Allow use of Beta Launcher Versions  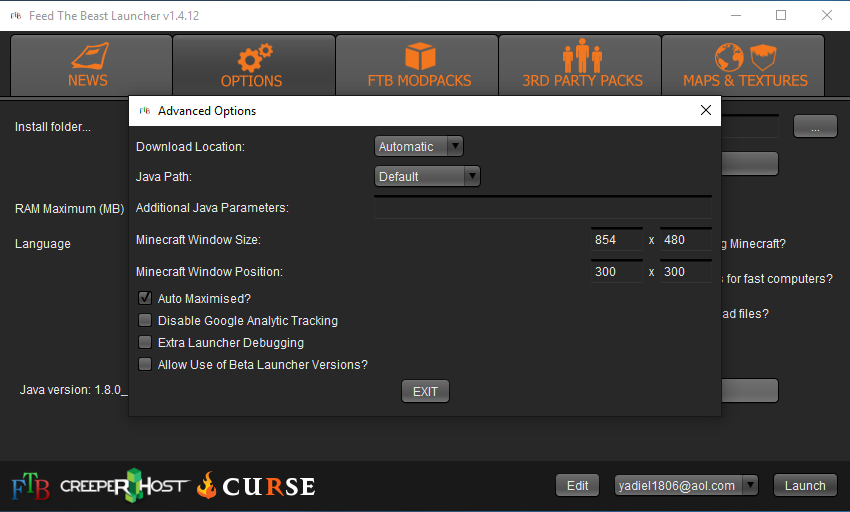[145, 364]
